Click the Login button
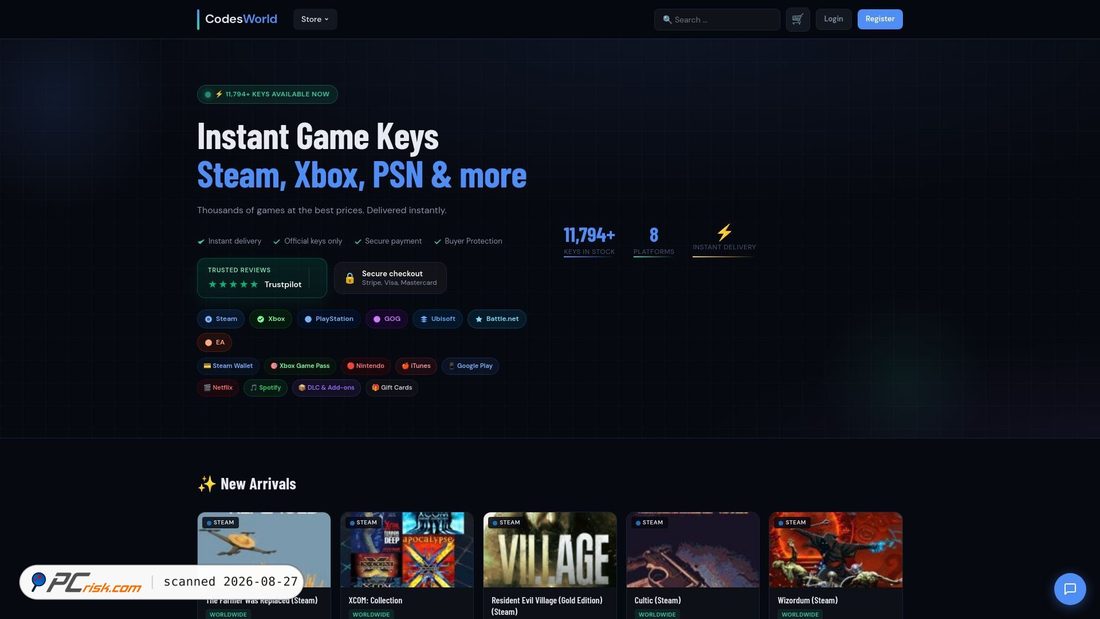The width and height of the screenshot is (1100, 619). point(833,19)
